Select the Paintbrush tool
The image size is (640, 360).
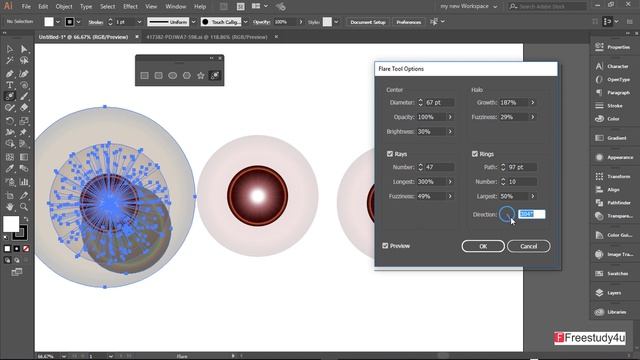[x=24, y=96]
